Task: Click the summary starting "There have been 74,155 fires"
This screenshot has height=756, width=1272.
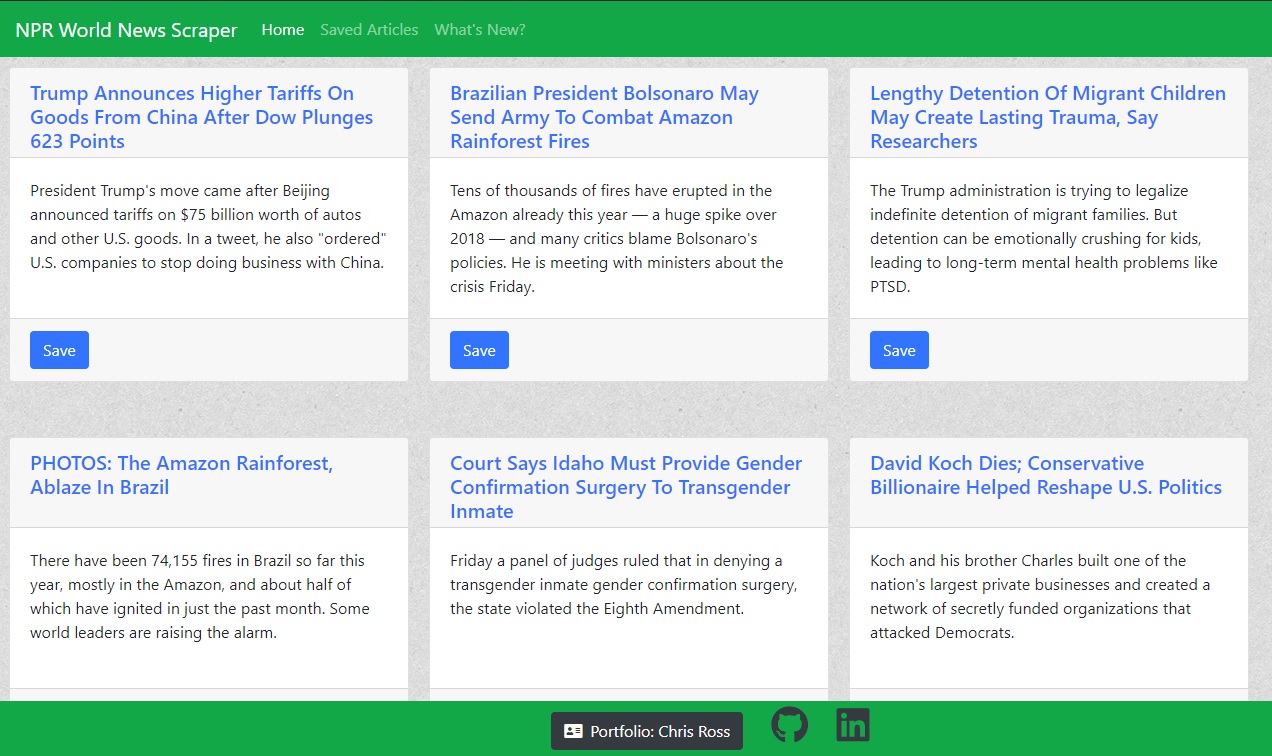Action: (200, 597)
